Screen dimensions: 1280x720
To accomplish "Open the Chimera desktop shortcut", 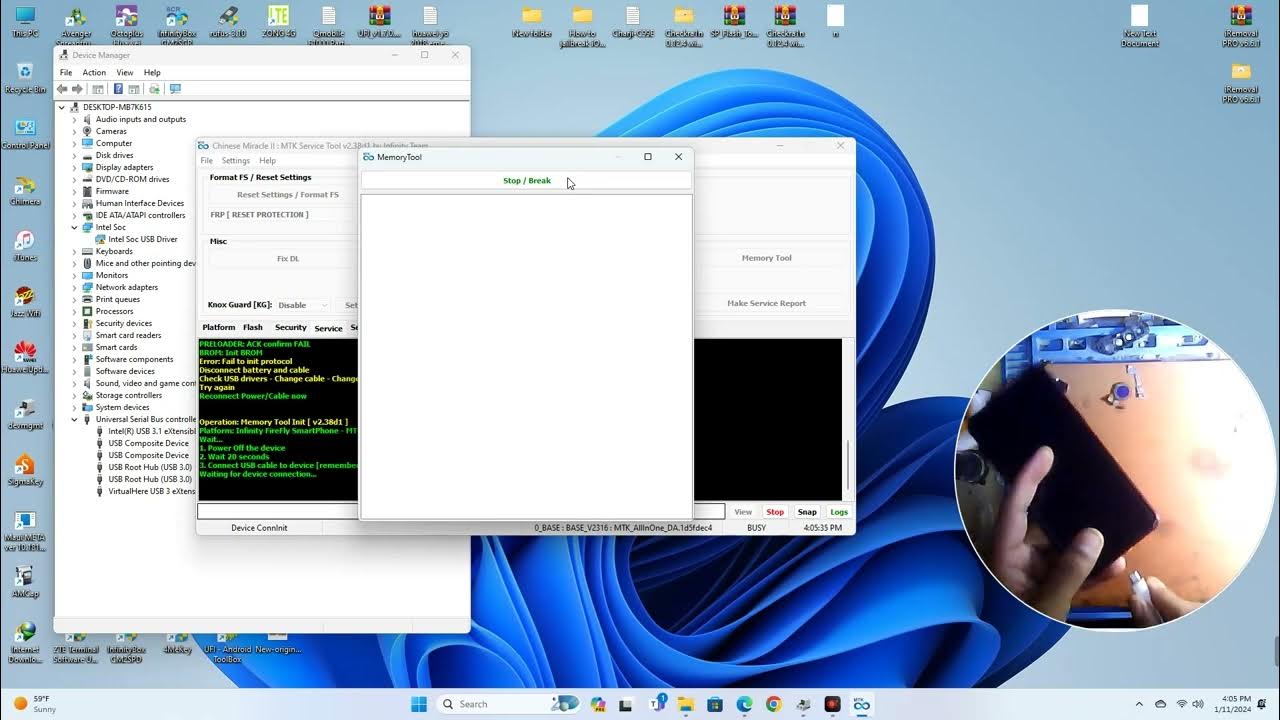I will point(25,190).
